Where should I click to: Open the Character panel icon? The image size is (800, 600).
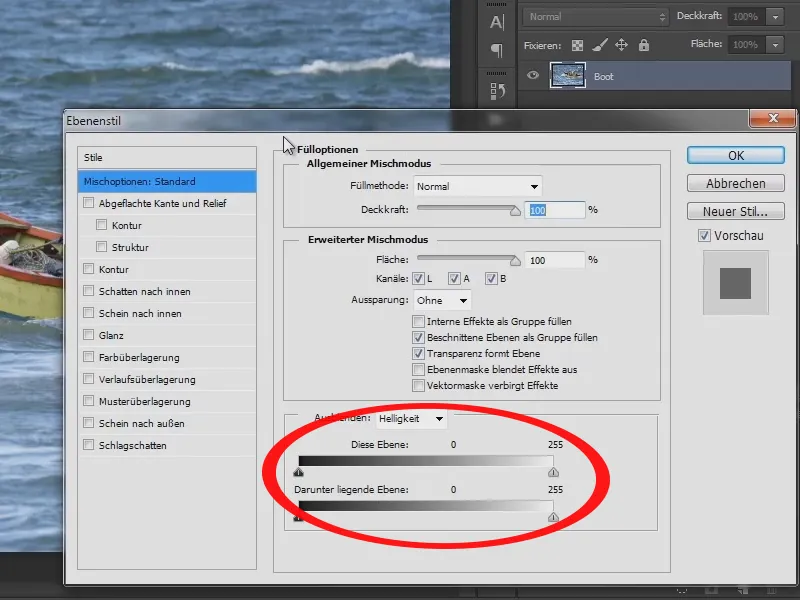[497, 22]
